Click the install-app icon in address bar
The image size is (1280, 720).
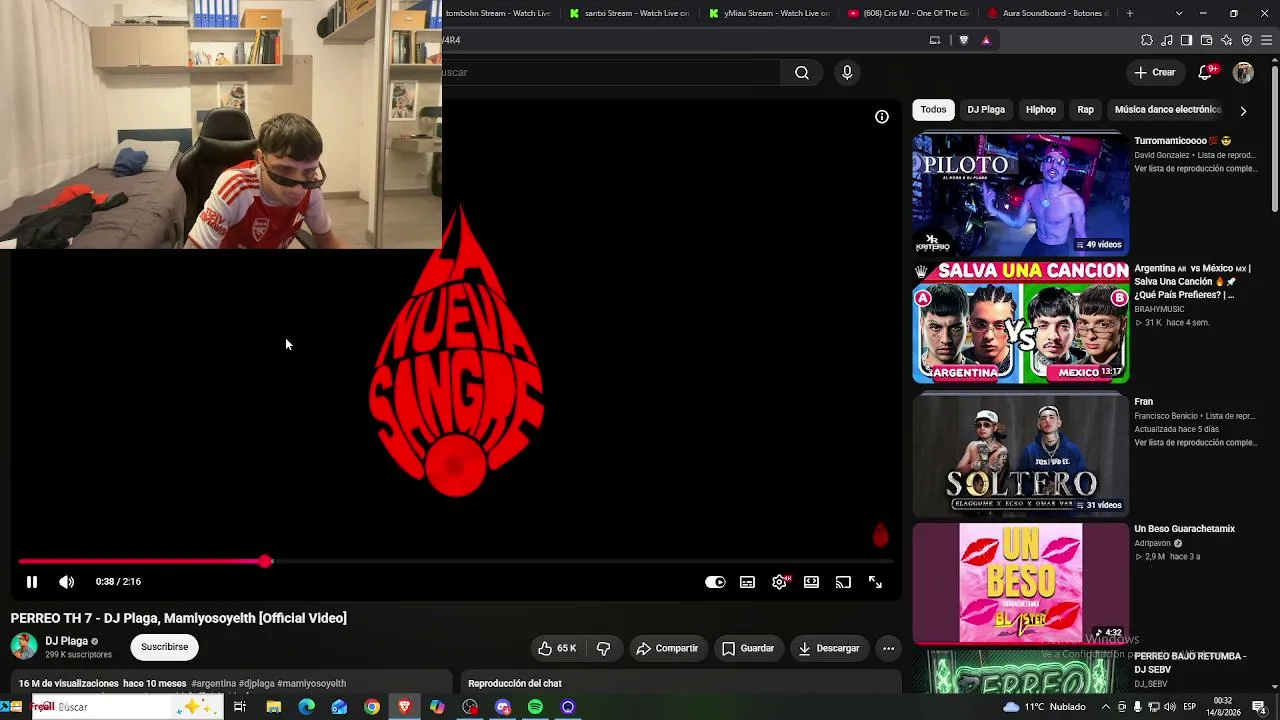[x=935, y=40]
